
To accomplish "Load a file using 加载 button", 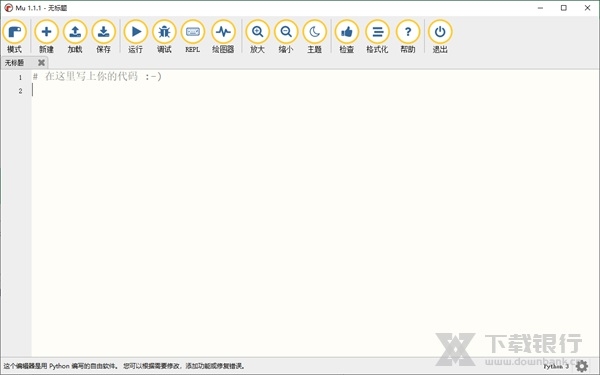I will [x=75, y=36].
